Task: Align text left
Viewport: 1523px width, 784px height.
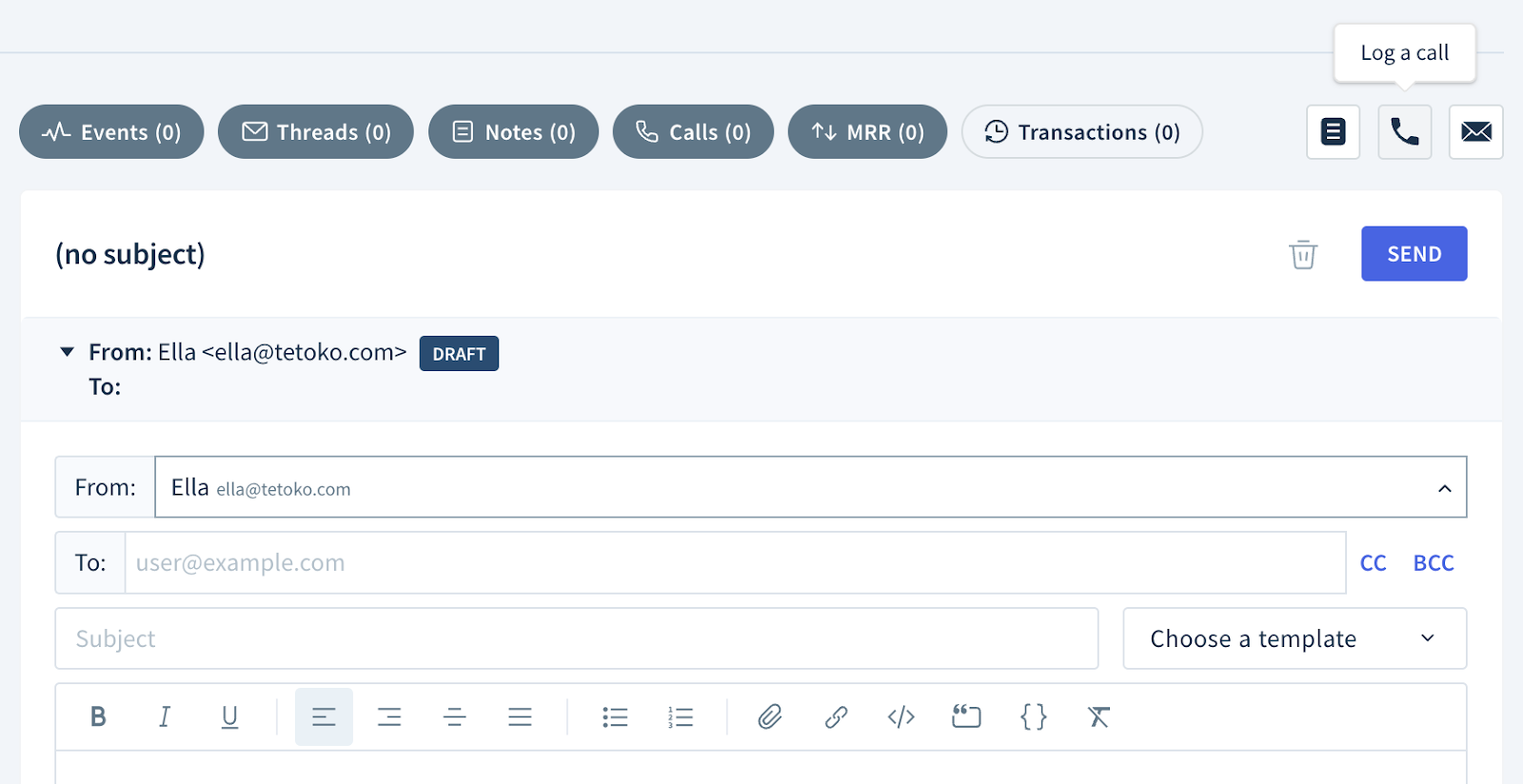Action: (x=324, y=716)
